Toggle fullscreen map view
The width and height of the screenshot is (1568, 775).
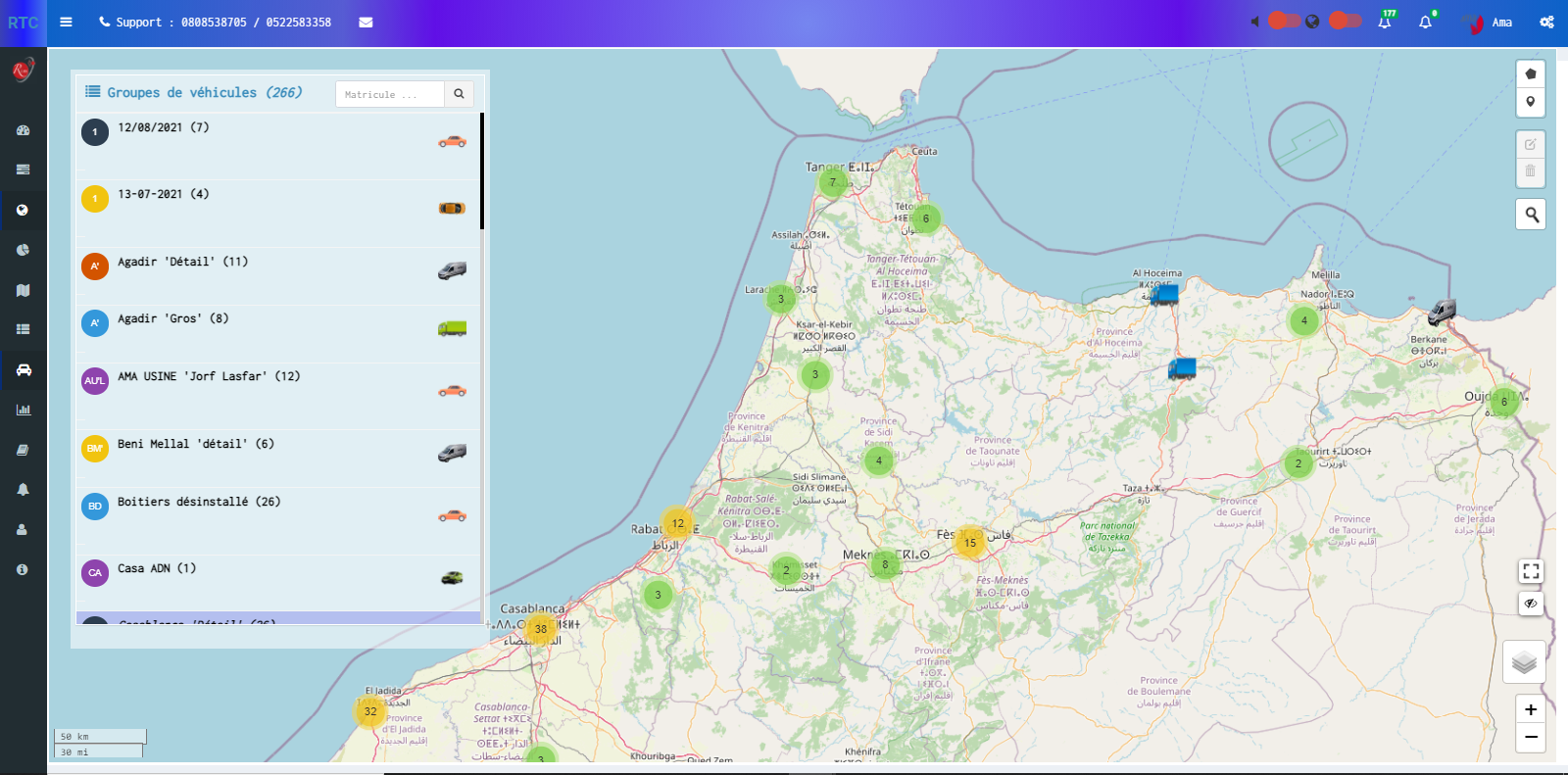[x=1531, y=571]
